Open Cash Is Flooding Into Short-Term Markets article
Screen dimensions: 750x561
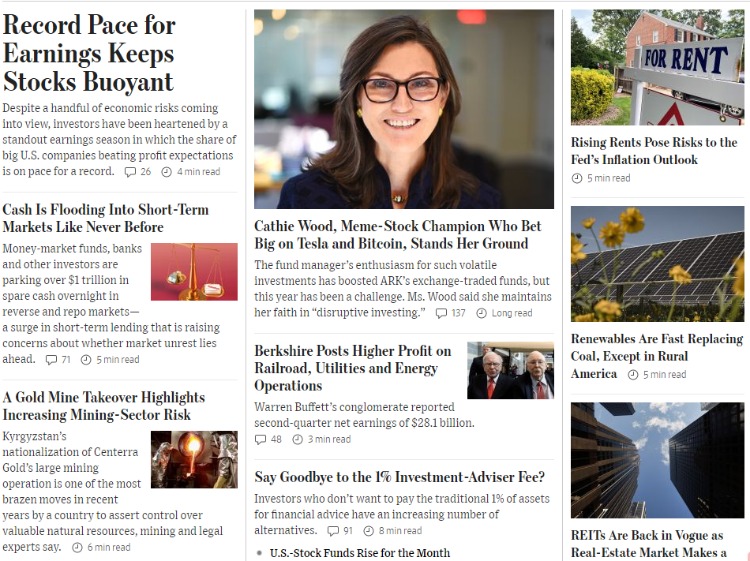106,218
